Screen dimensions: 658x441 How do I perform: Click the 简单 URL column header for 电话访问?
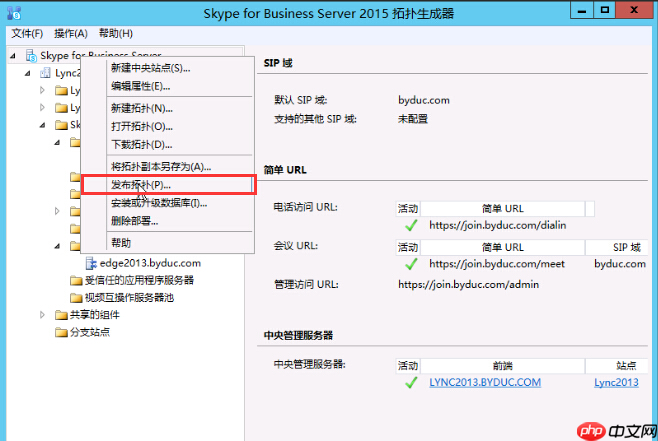point(503,209)
